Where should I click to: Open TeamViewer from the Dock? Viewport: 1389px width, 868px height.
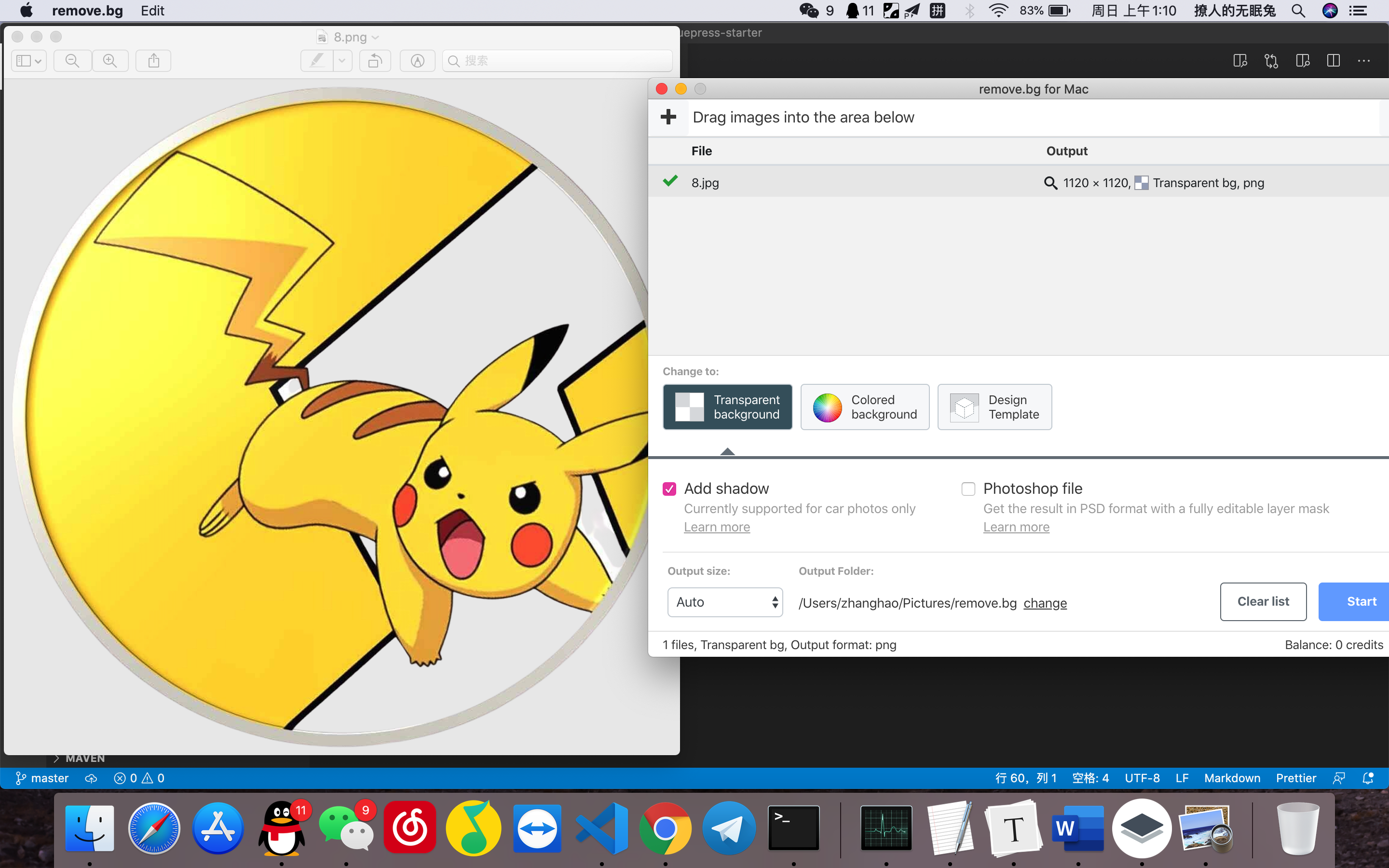(537, 828)
